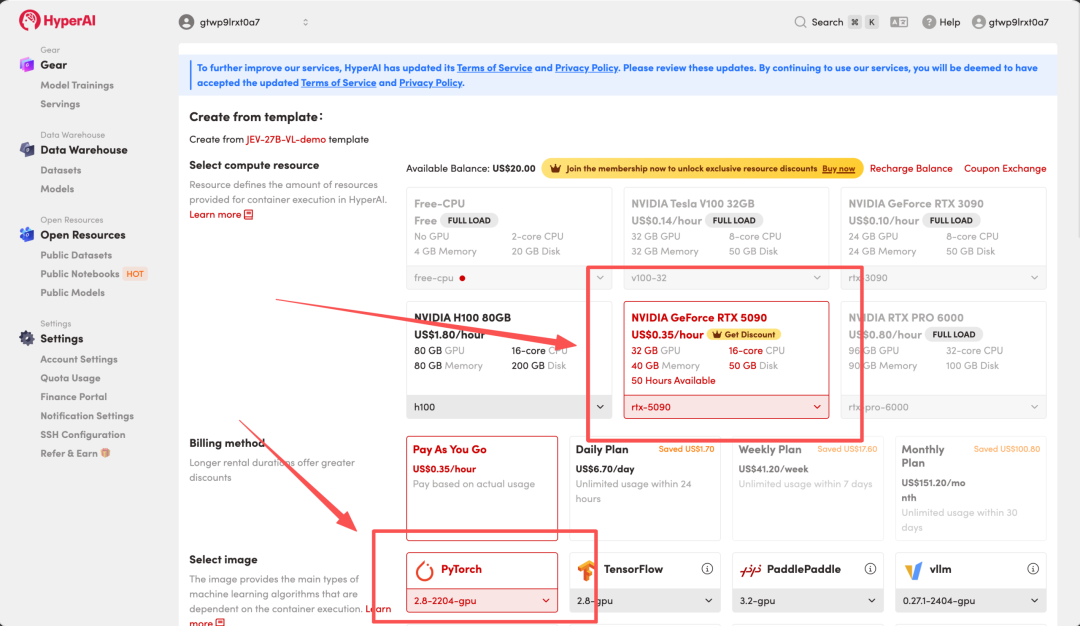Expand the PyTorch 2.8-2204-gpu version dropdown

click(481, 601)
